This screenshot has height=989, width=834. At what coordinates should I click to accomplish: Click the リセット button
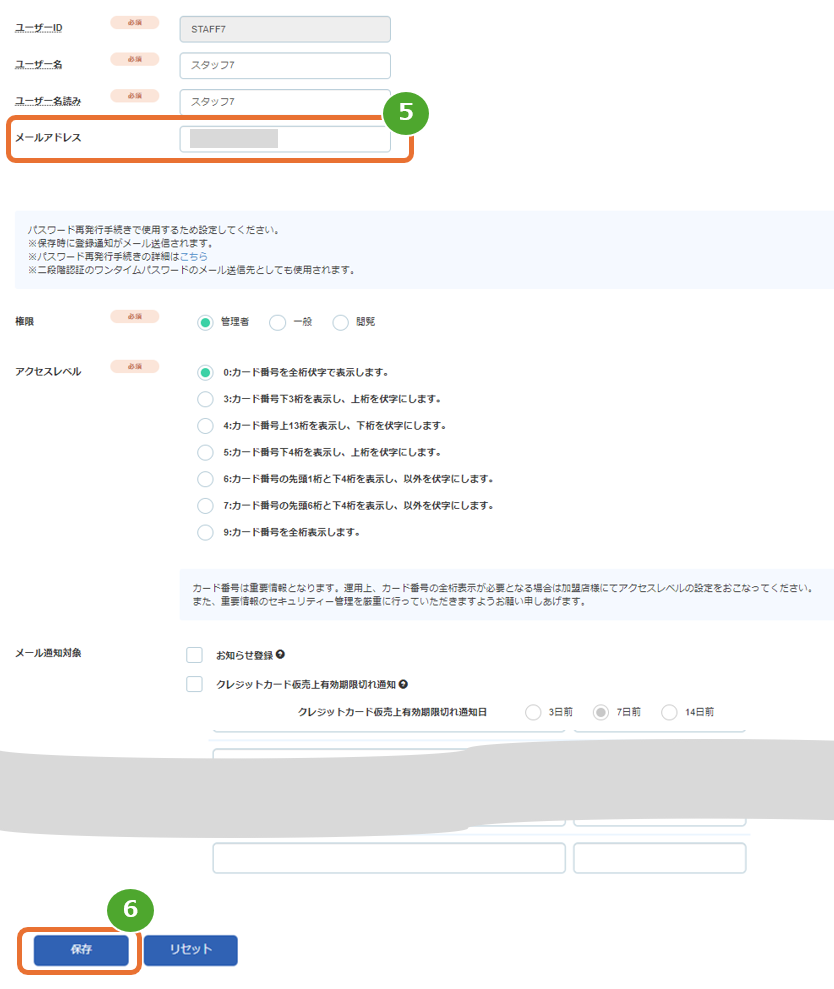pos(191,950)
